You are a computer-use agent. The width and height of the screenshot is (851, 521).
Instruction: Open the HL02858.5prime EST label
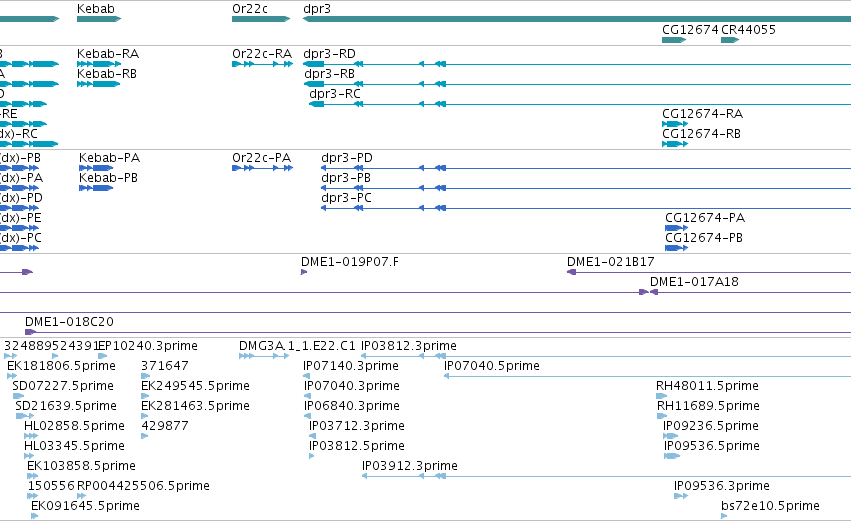(74, 427)
